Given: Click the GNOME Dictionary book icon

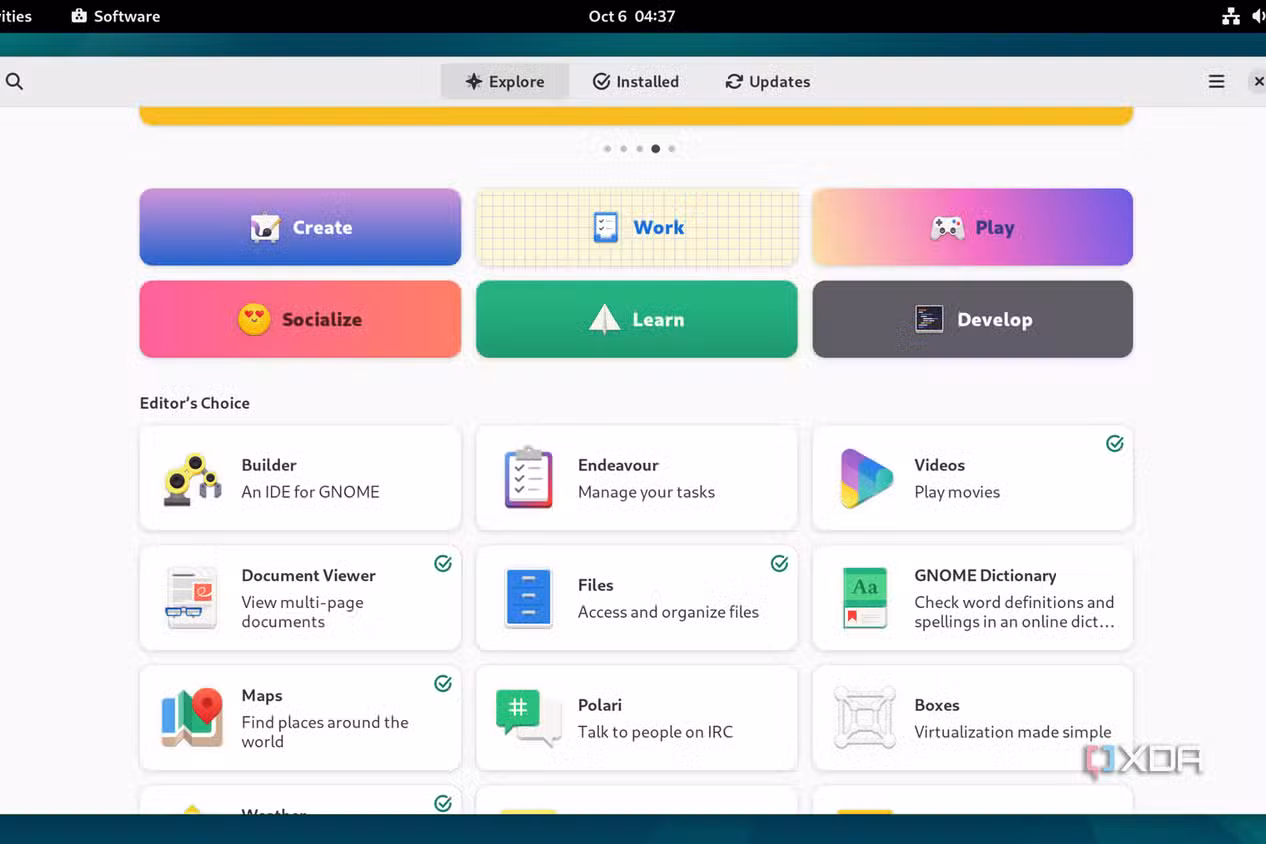Looking at the screenshot, I should 865,598.
